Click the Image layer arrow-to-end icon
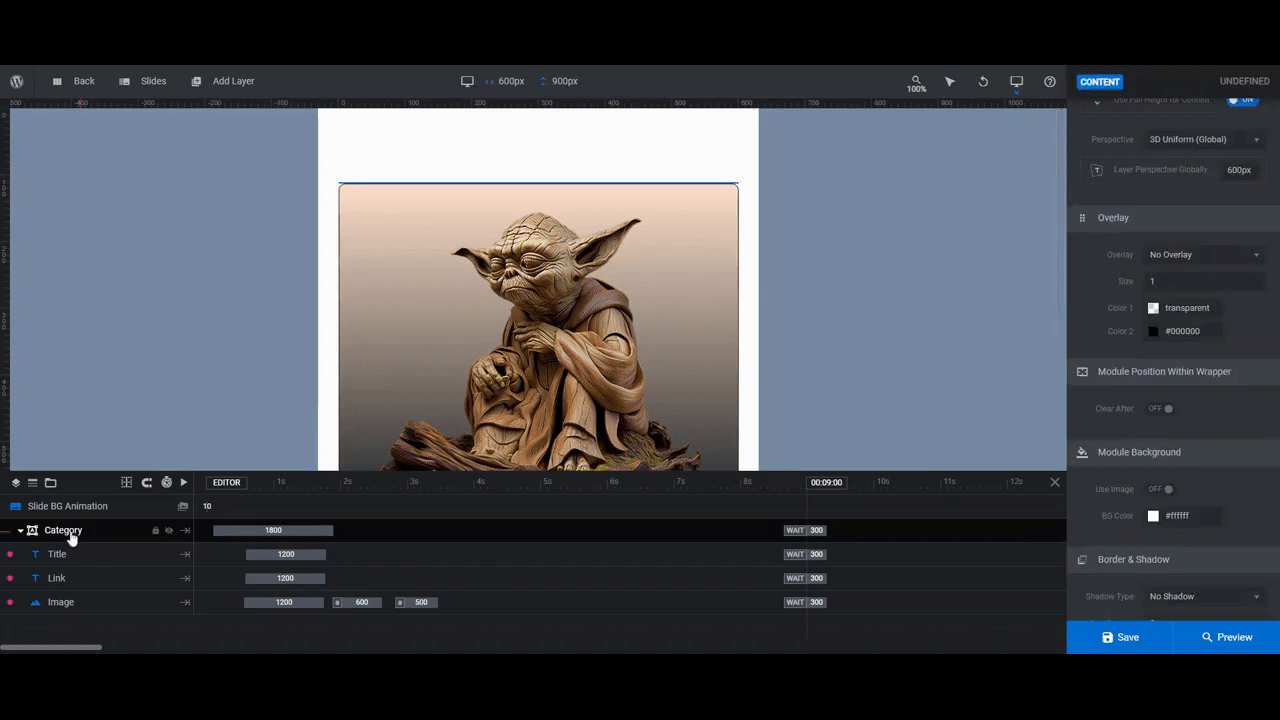The width and height of the screenshot is (1280, 720). point(185,603)
